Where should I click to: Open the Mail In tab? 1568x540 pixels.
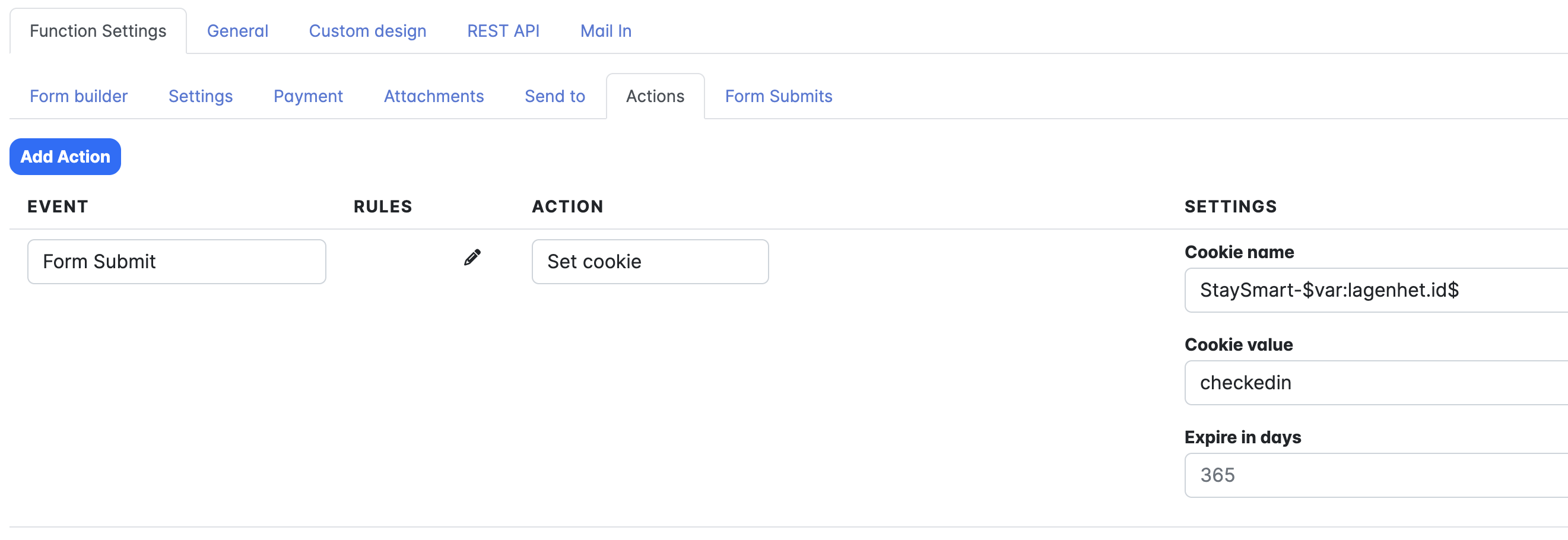(x=605, y=31)
